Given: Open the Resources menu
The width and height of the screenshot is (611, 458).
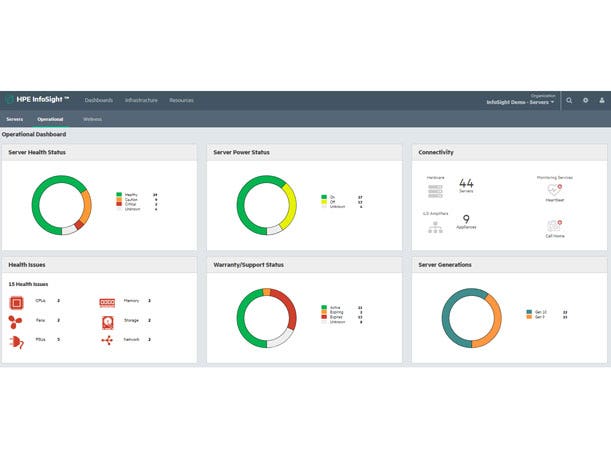Looking at the screenshot, I should coord(181,100).
